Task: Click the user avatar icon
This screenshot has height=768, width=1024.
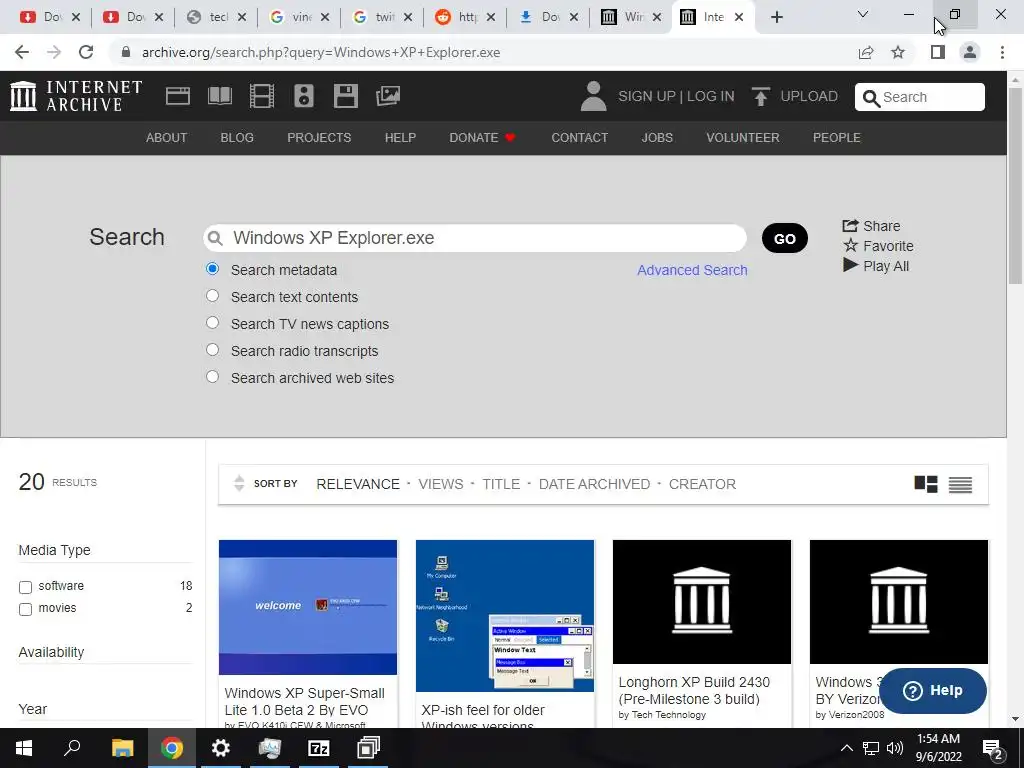Action: (x=593, y=96)
